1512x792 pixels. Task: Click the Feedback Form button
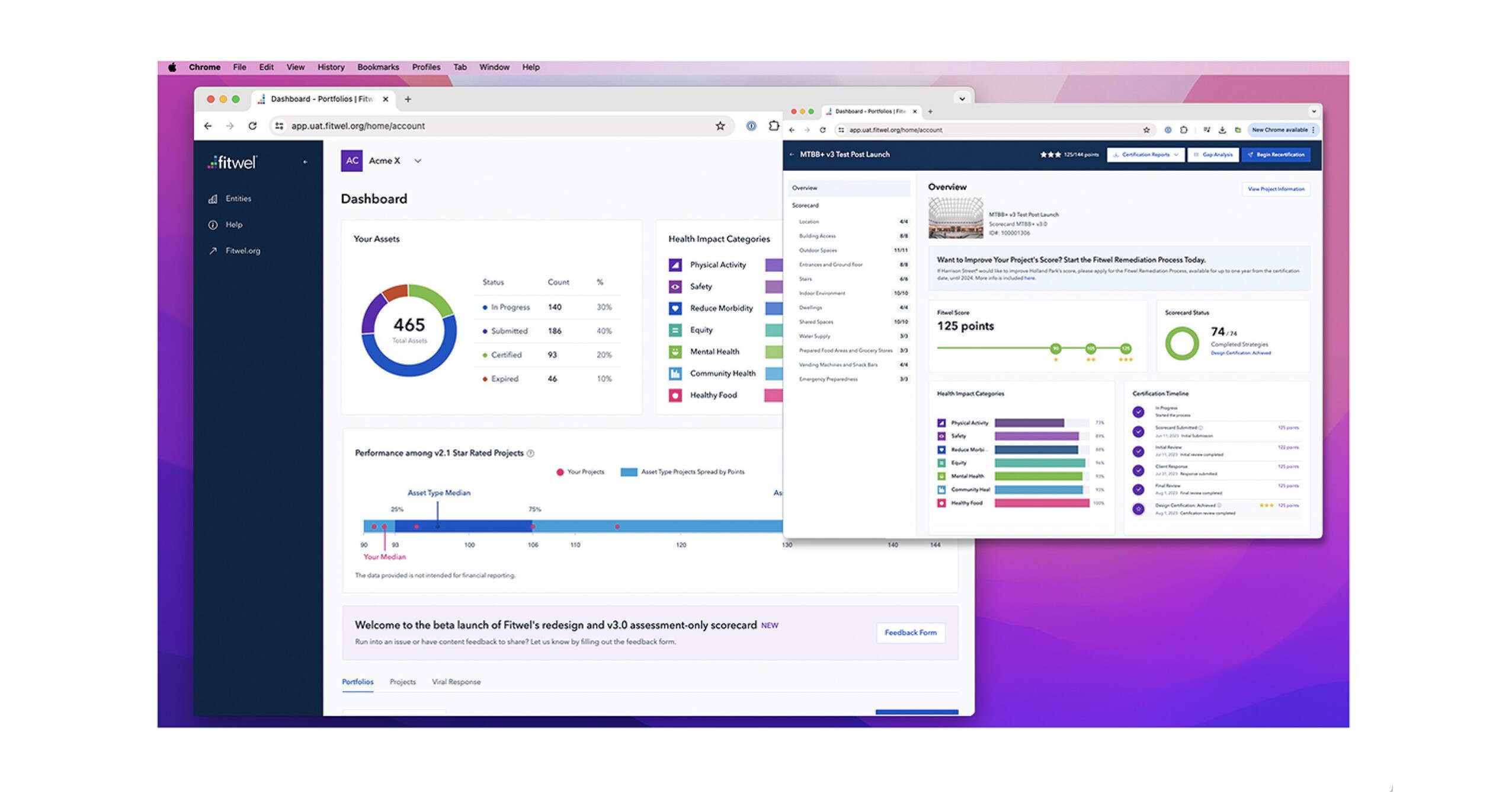point(910,633)
